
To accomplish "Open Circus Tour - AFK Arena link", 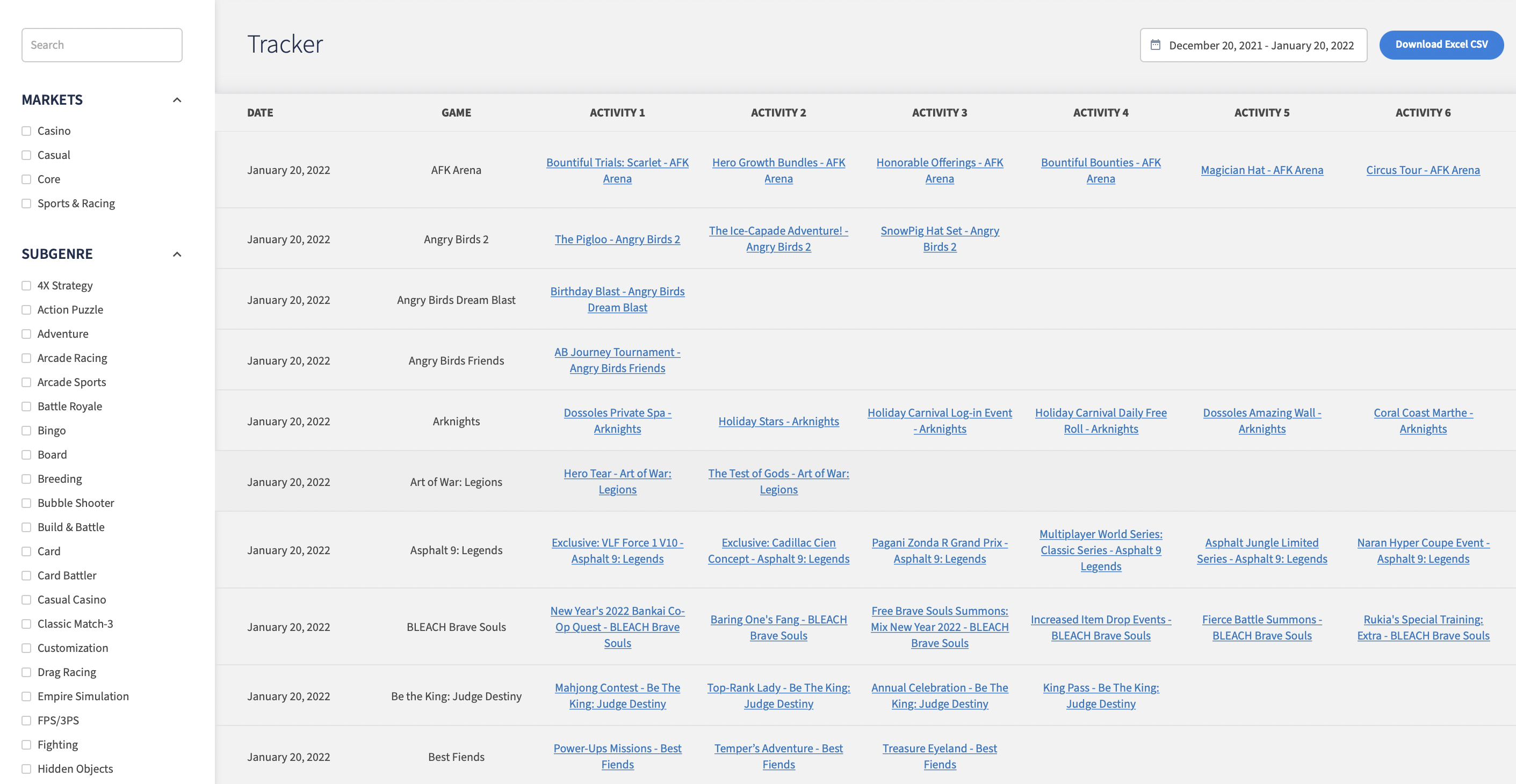I will click(x=1423, y=170).
